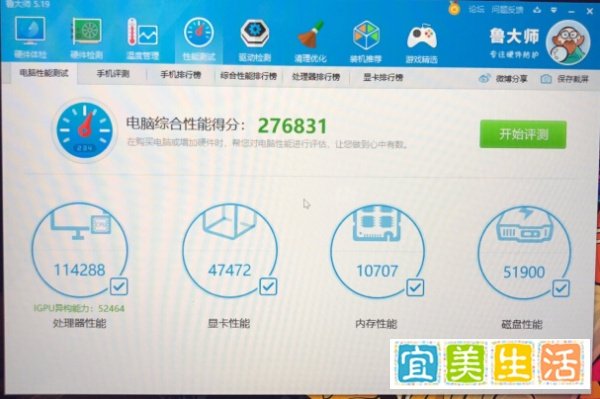Open the 温度管理 temperature management icon
Screen dimensions: 600x399
click(x=142, y=39)
